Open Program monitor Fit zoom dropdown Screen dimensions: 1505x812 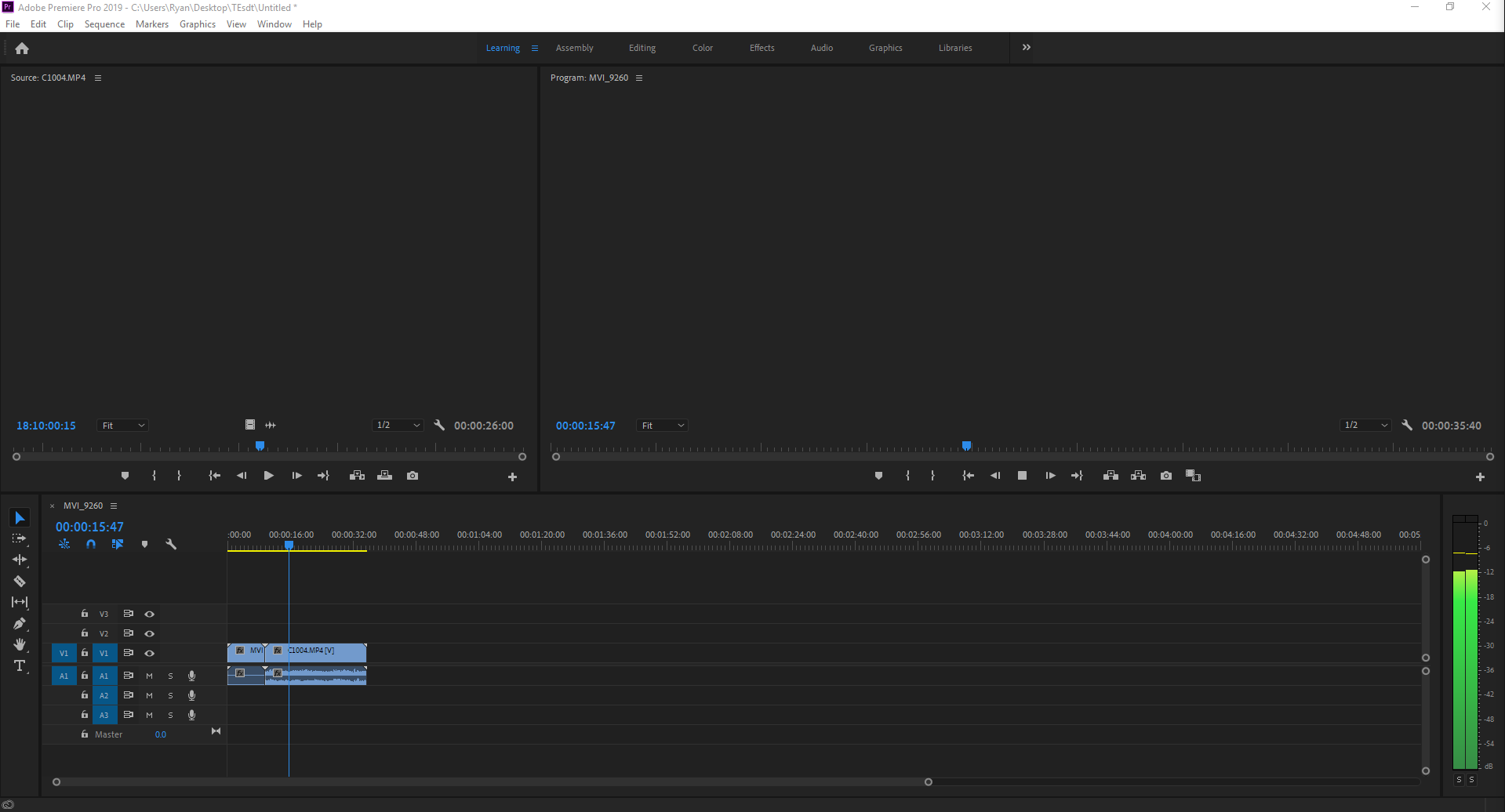(662, 425)
